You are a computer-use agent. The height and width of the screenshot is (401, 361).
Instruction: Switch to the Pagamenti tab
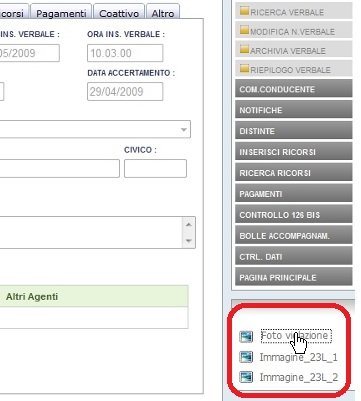(x=61, y=12)
